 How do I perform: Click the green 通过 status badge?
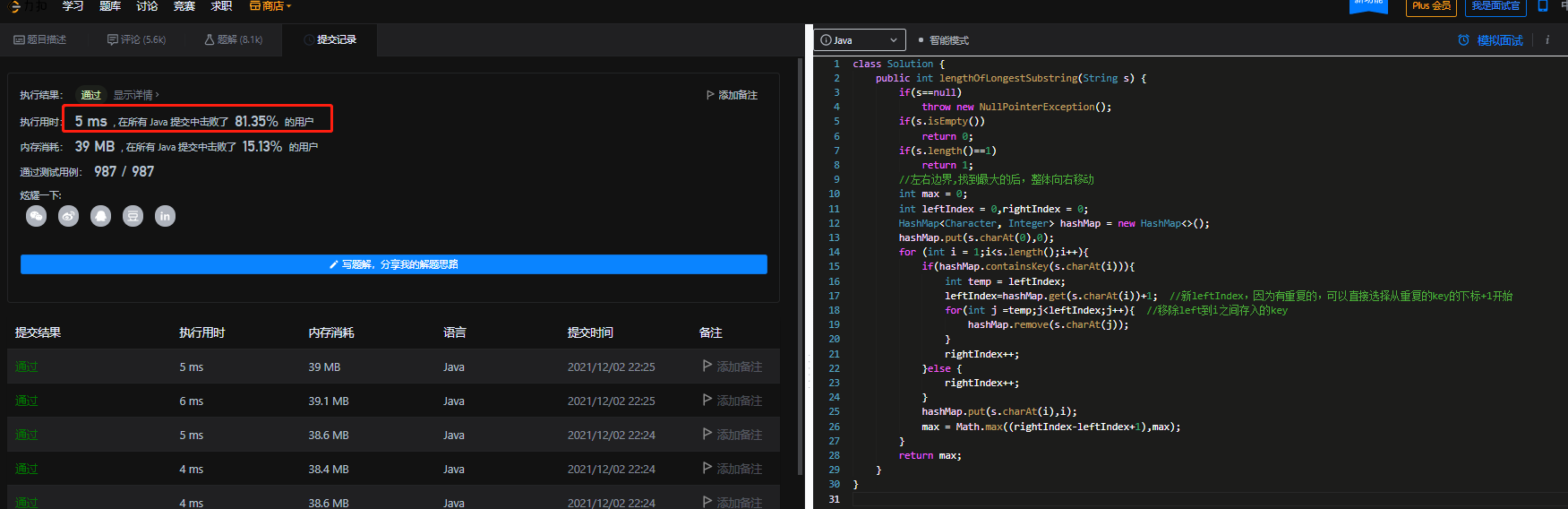pyautogui.click(x=90, y=95)
